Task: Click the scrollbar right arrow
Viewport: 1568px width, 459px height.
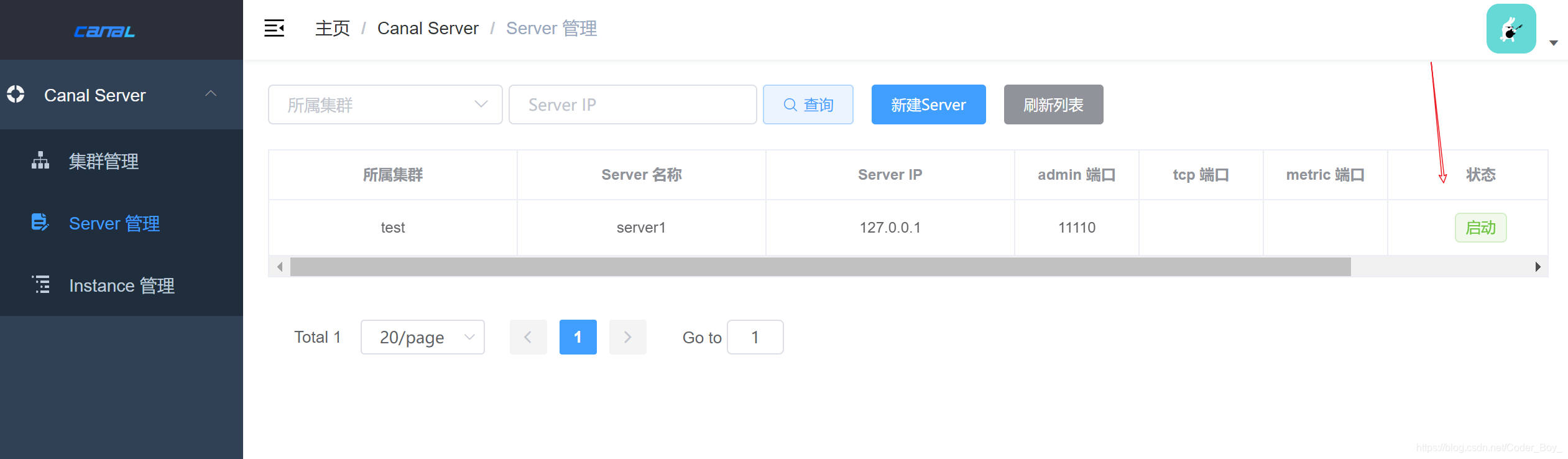Action: point(1538,267)
